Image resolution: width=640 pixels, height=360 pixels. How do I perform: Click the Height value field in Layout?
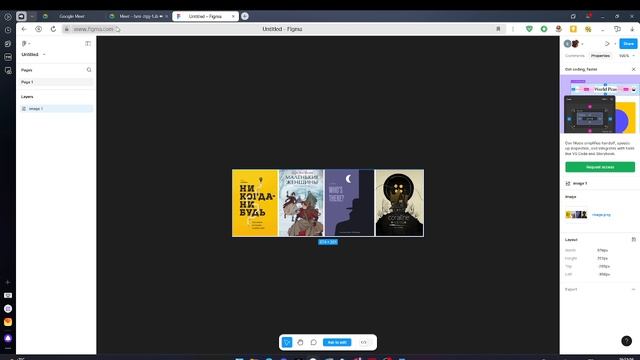tap(602, 258)
